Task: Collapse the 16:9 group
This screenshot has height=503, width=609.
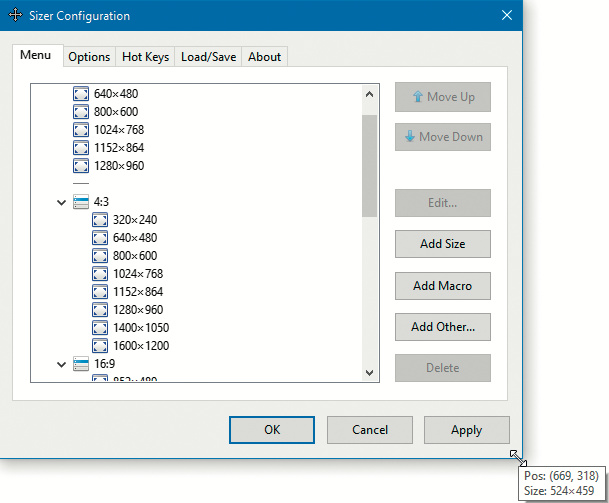Action: click(x=63, y=365)
